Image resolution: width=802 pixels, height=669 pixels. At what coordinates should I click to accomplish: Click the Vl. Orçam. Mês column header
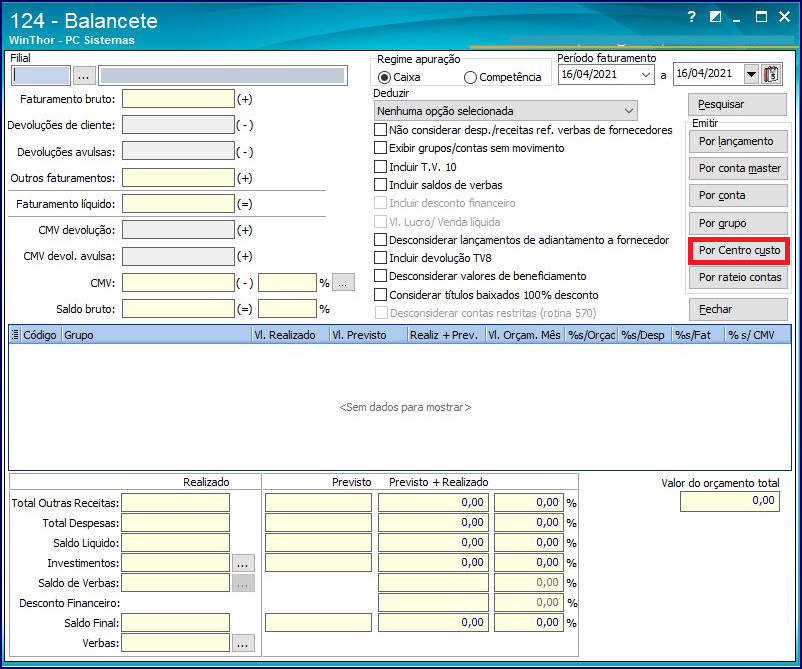coord(524,335)
